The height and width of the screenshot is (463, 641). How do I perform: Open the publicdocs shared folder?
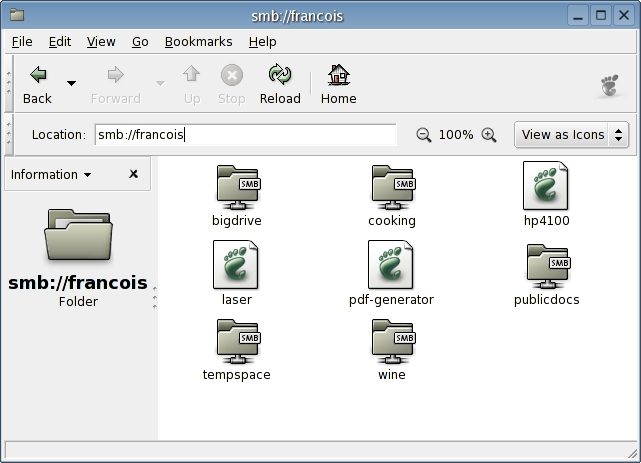(546, 266)
